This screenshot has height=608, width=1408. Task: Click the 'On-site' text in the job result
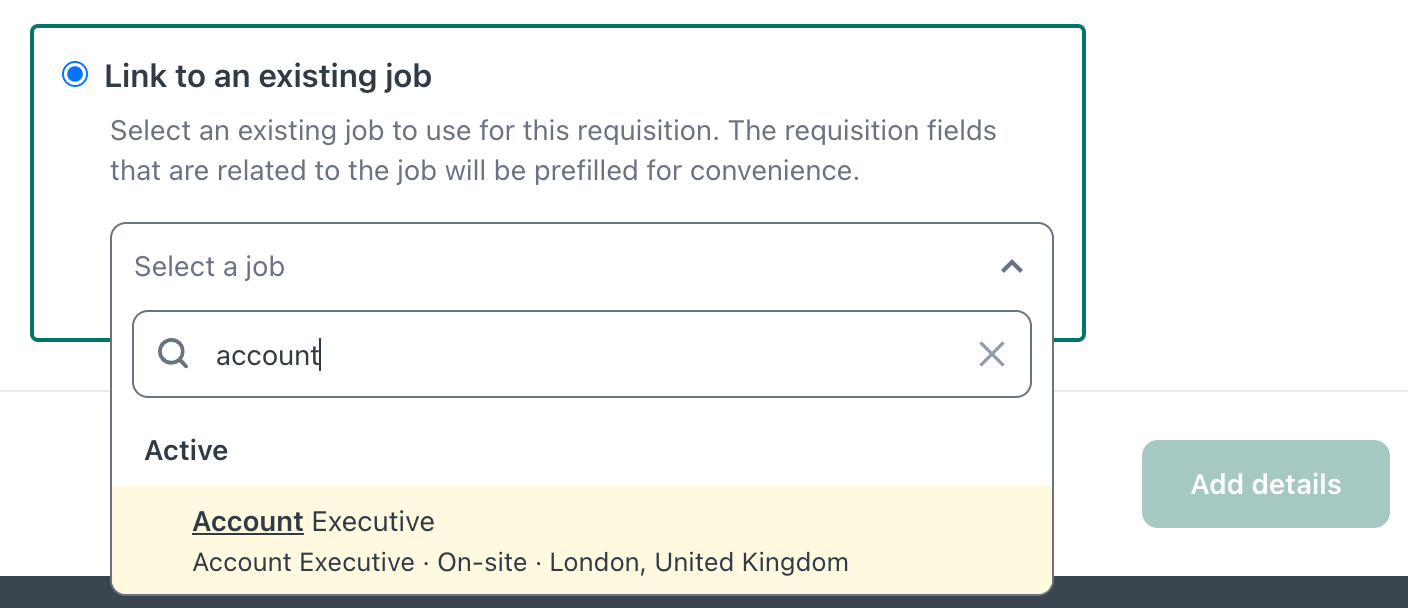click(x=482, y=562)
